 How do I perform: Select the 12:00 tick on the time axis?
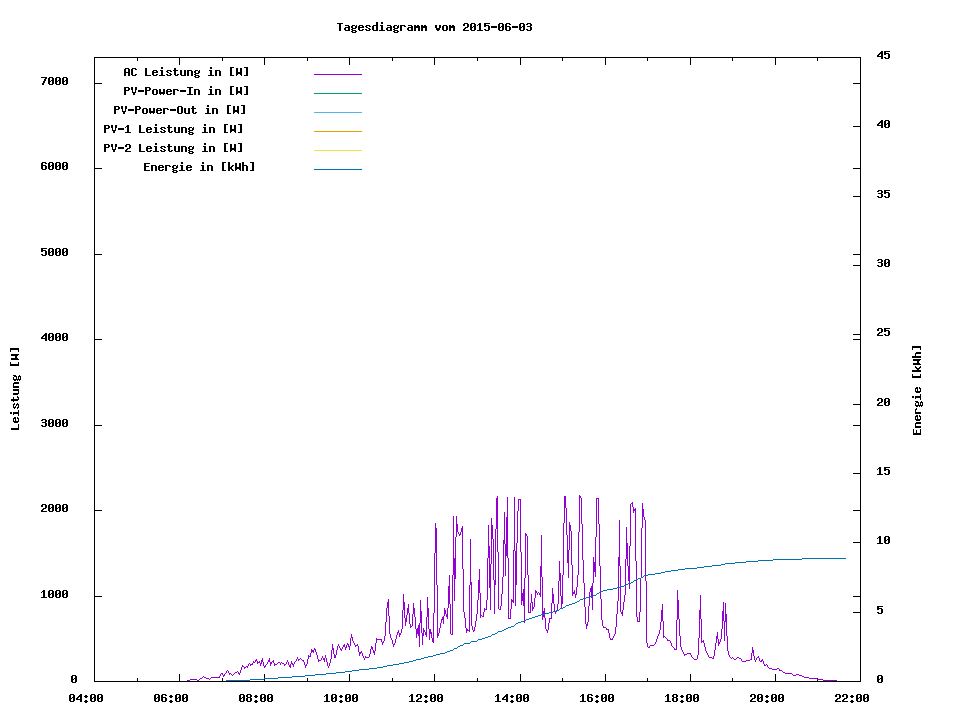[427, 698]
